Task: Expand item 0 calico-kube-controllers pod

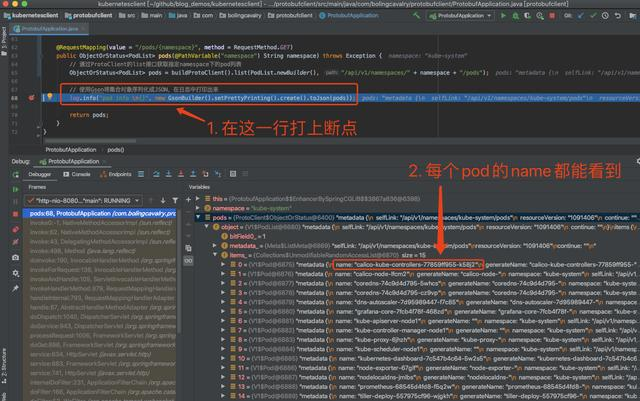Action: (x=223, y=264)
